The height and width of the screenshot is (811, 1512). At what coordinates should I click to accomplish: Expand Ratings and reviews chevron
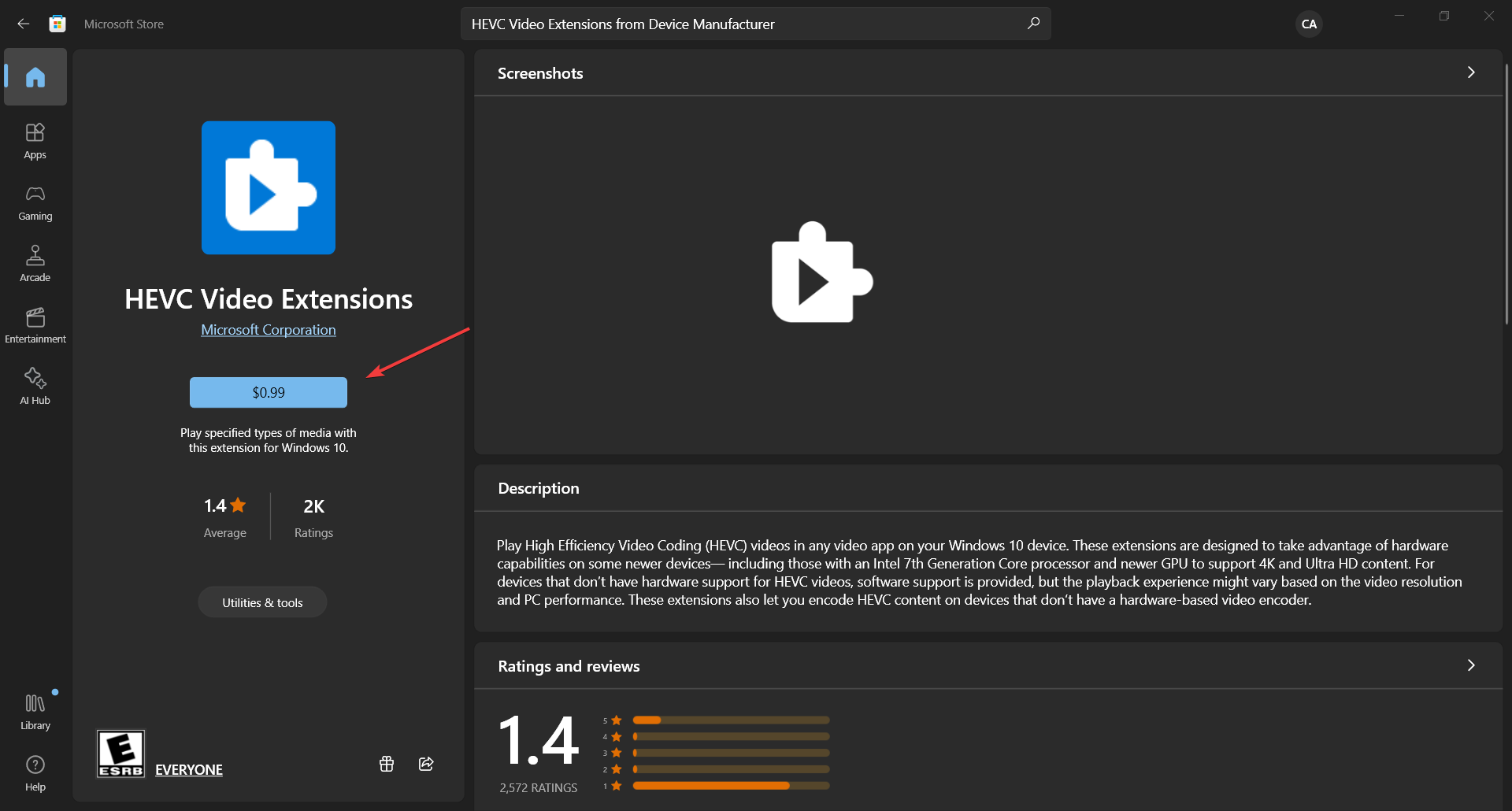coord(1471,665)
